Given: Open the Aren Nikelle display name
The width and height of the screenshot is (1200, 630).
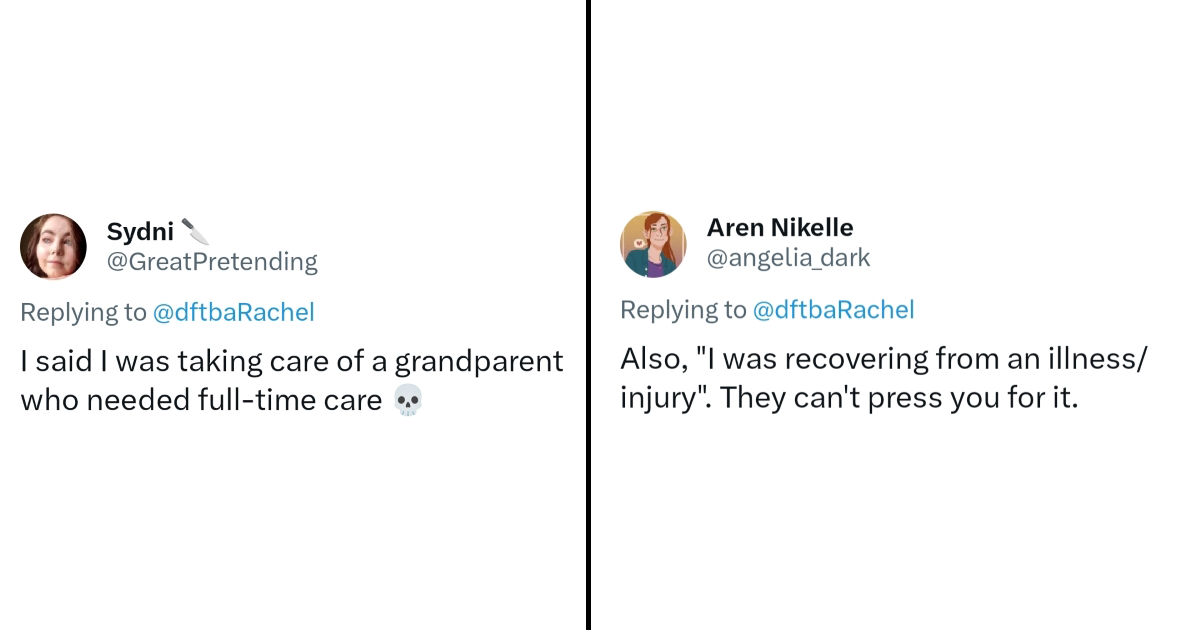Looking at the screenshot, I should point(779,228).
